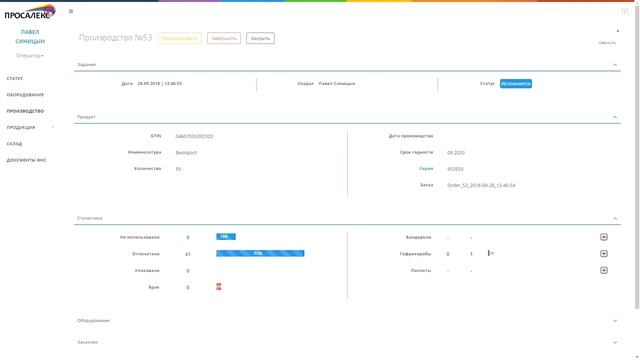640x360 pixels.
Task: Collapse the Задание section chevron
Action: coord(615,64)
